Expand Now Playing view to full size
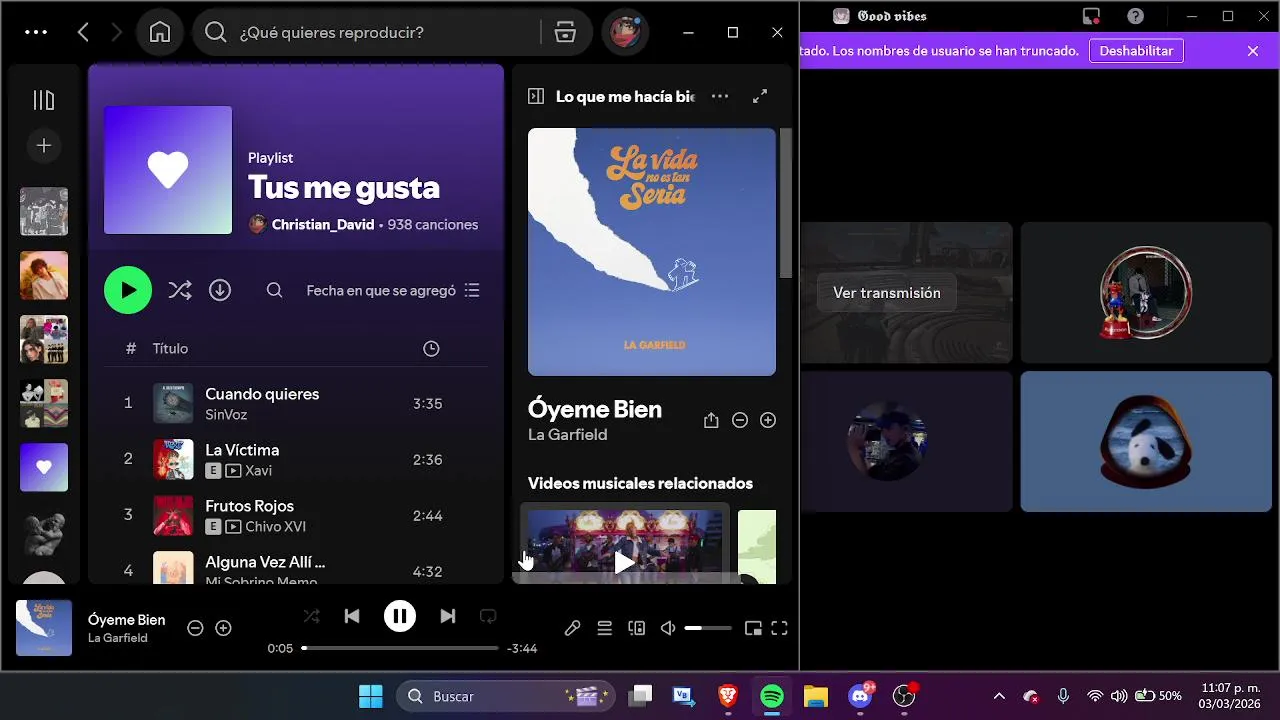 point(760,96)
